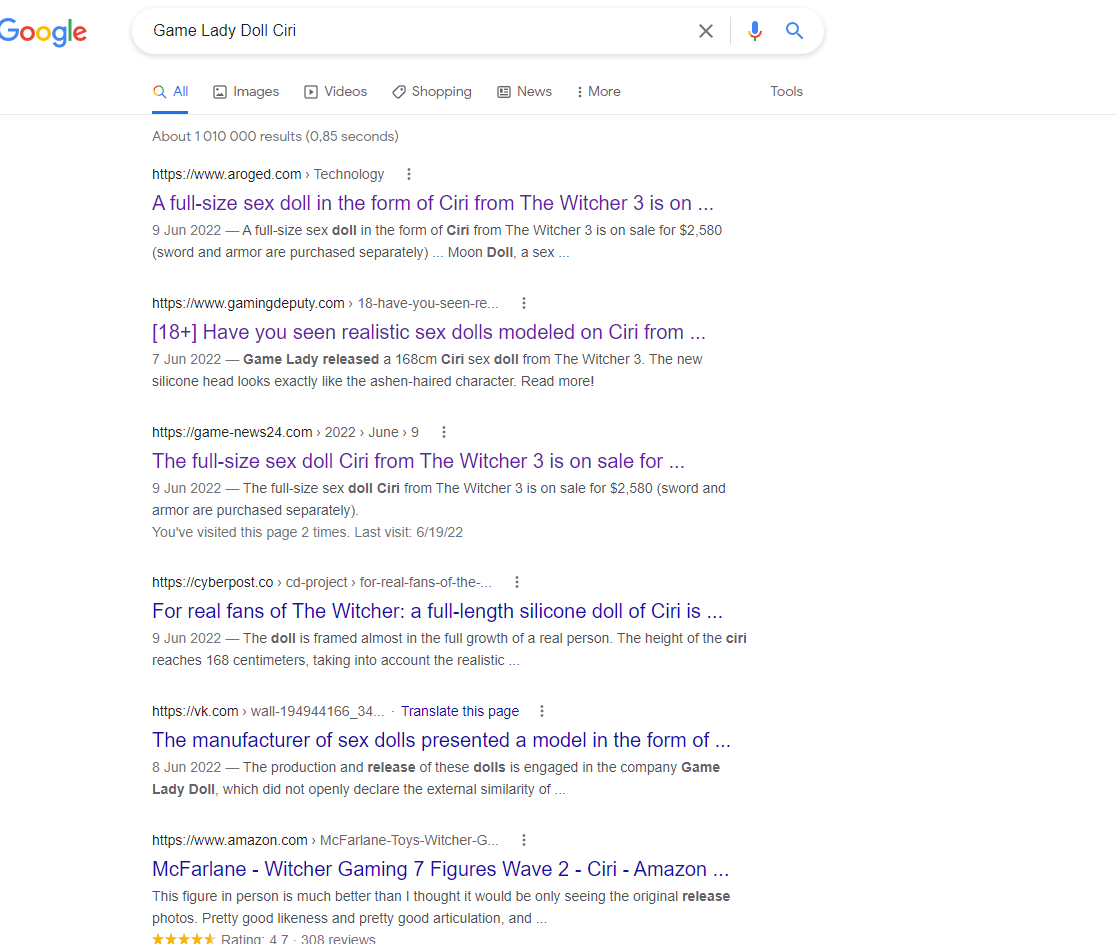Start voice search with microphone icon
1117x944 pixels.
754,31
